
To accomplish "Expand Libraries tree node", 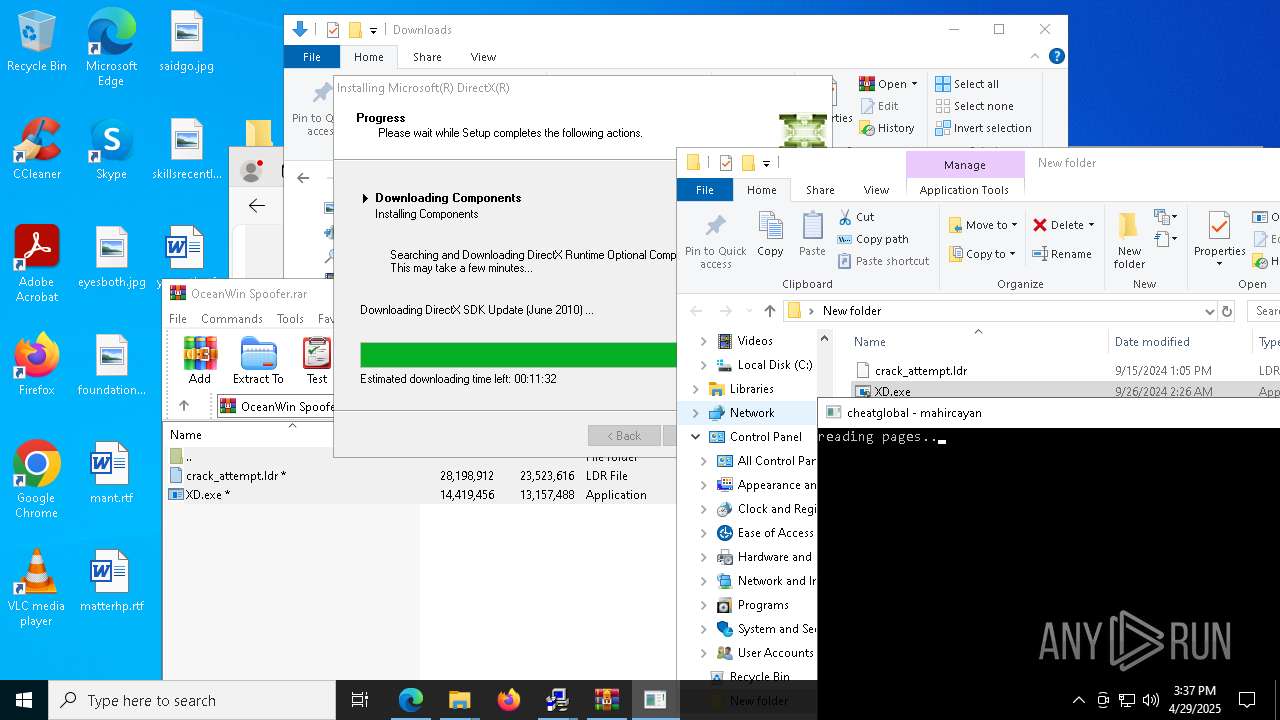I will (x=696, y=389).
